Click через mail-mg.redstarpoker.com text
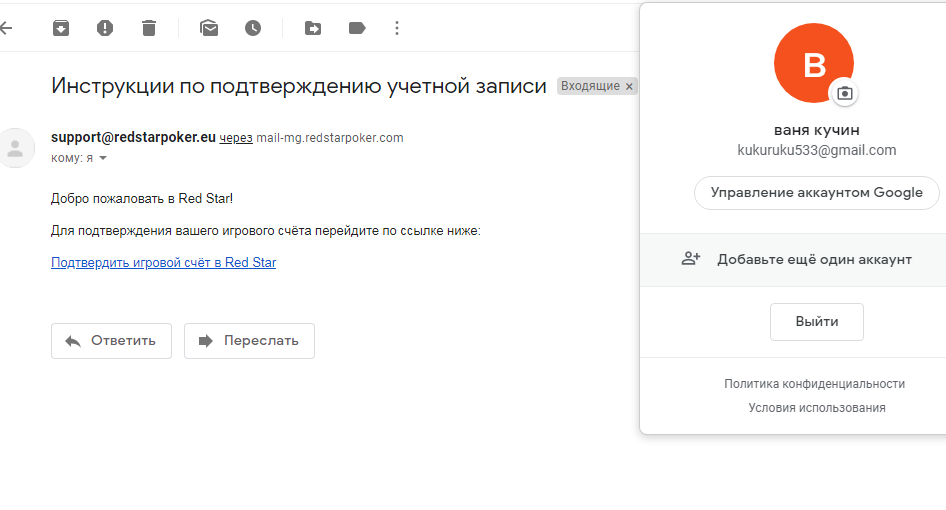Image resolution: width=946 pixels, height=510 pixels. click(311, 138)
